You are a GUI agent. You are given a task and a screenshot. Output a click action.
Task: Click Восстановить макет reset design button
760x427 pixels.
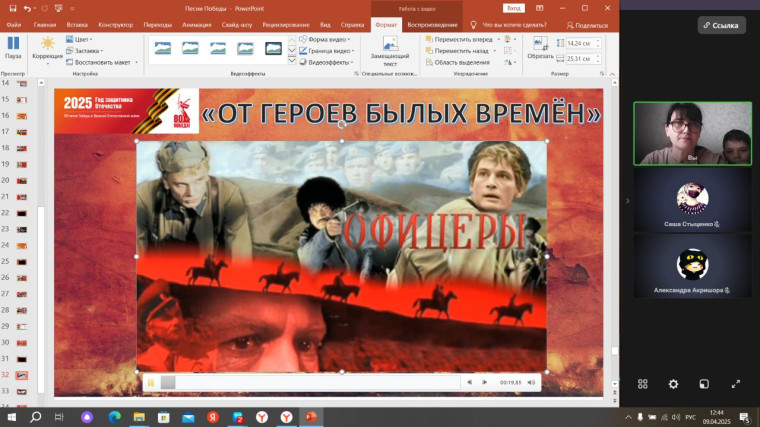coord(98,62)
